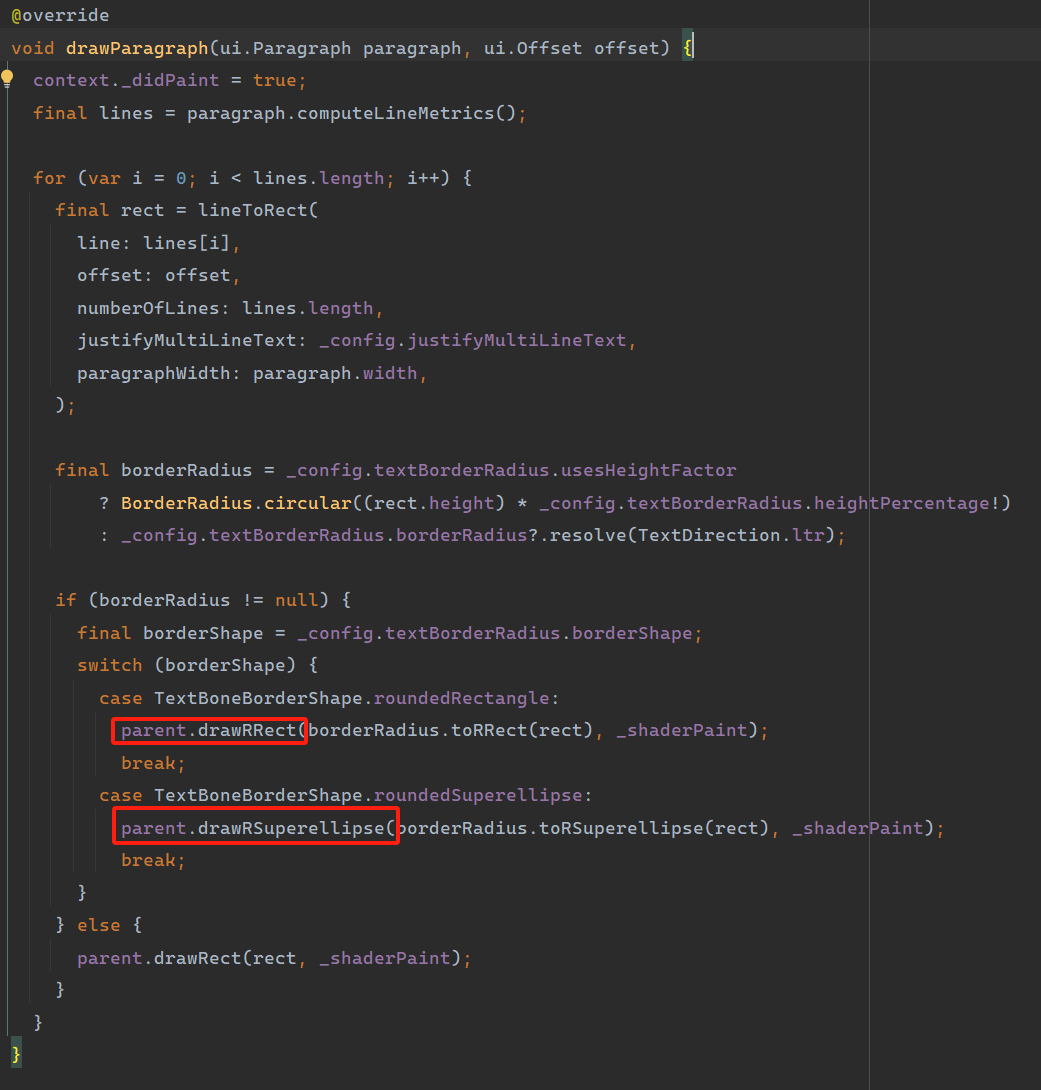1041x1090 pixels.
Task: Click i++ in the for loop header
Action: click(423, 178)
